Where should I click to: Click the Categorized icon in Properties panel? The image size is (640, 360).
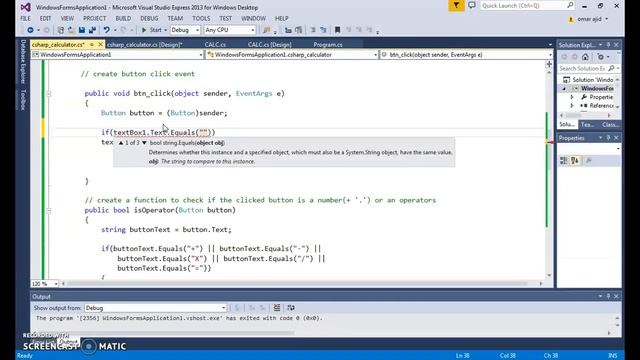[x=564, y=161]
